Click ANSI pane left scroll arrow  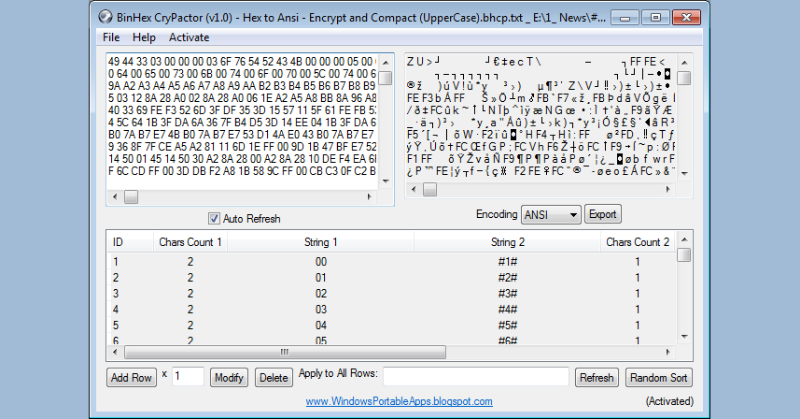pos(413,189)
